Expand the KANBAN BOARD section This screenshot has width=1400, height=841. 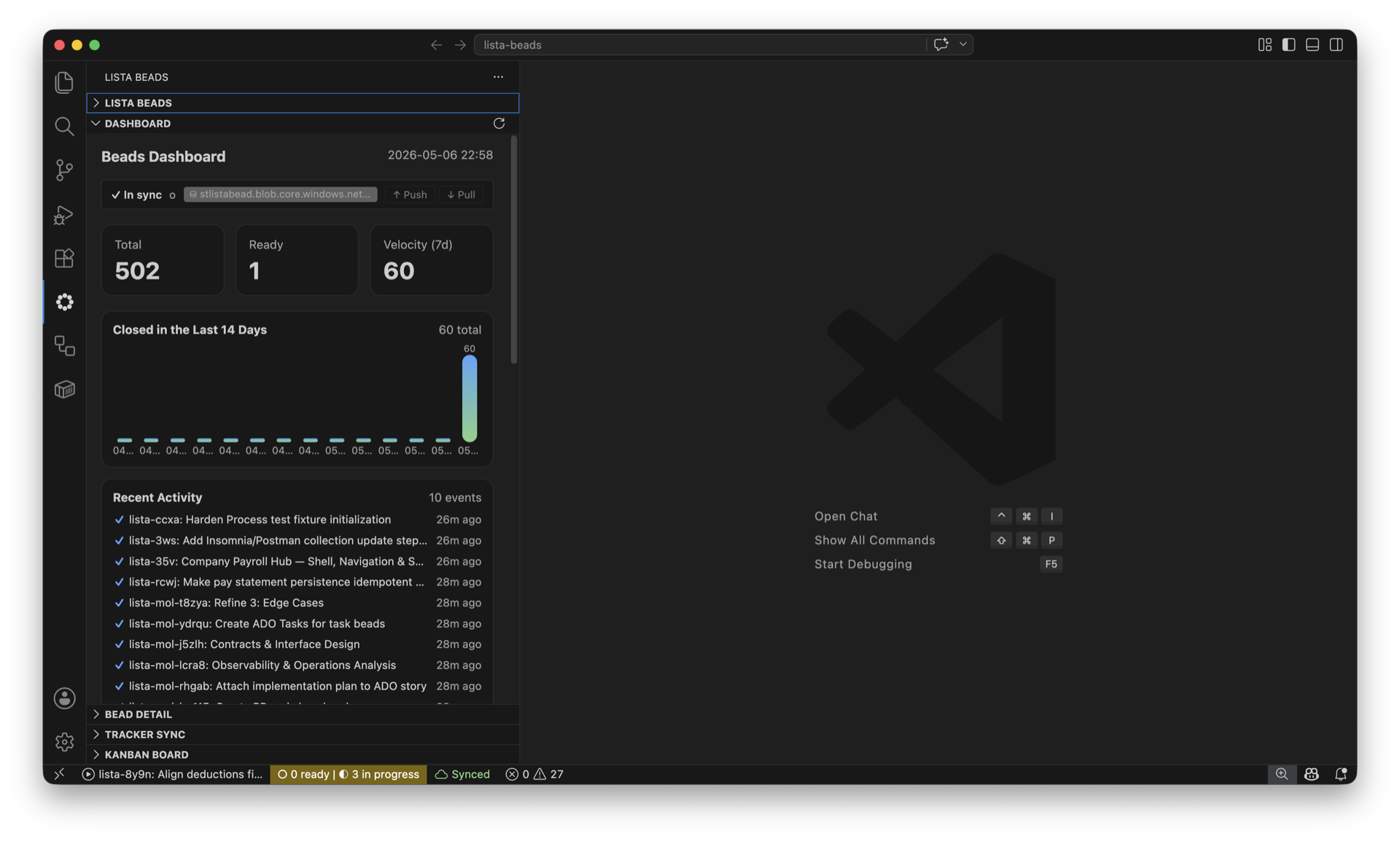tap(303, 754)
